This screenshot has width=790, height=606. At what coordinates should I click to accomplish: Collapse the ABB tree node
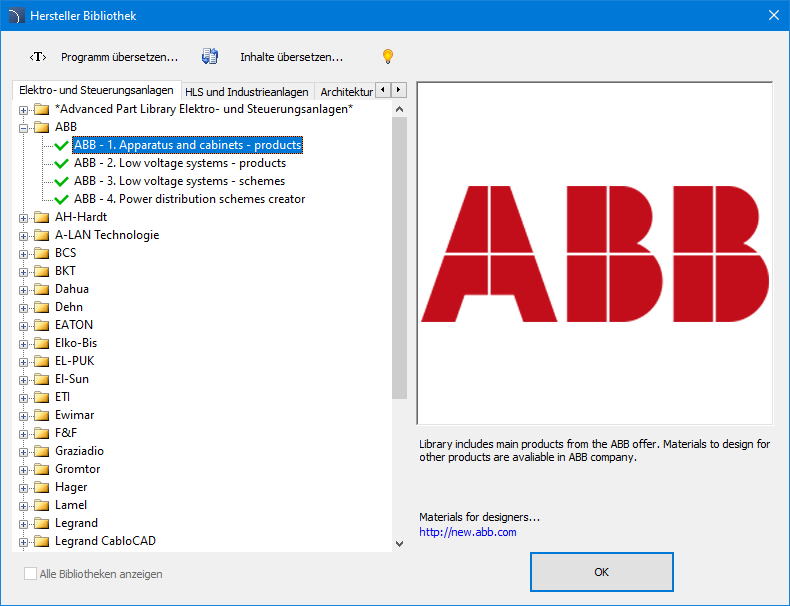[x=23, y=127]
